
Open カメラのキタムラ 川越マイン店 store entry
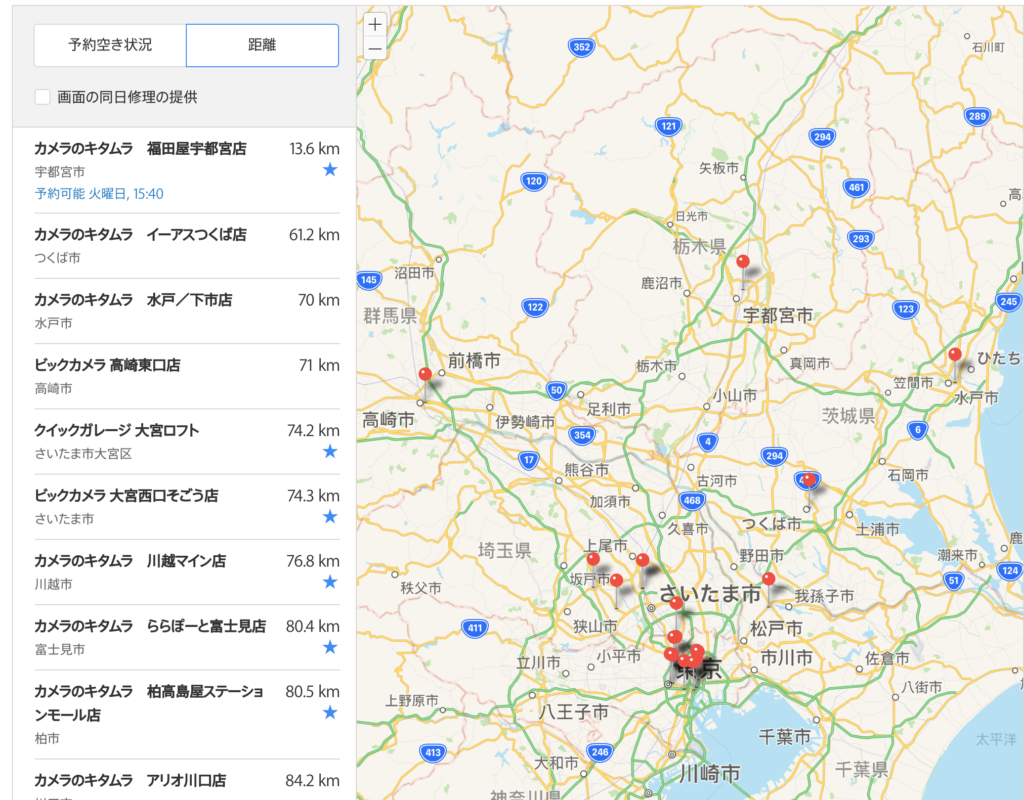(187, 573)
